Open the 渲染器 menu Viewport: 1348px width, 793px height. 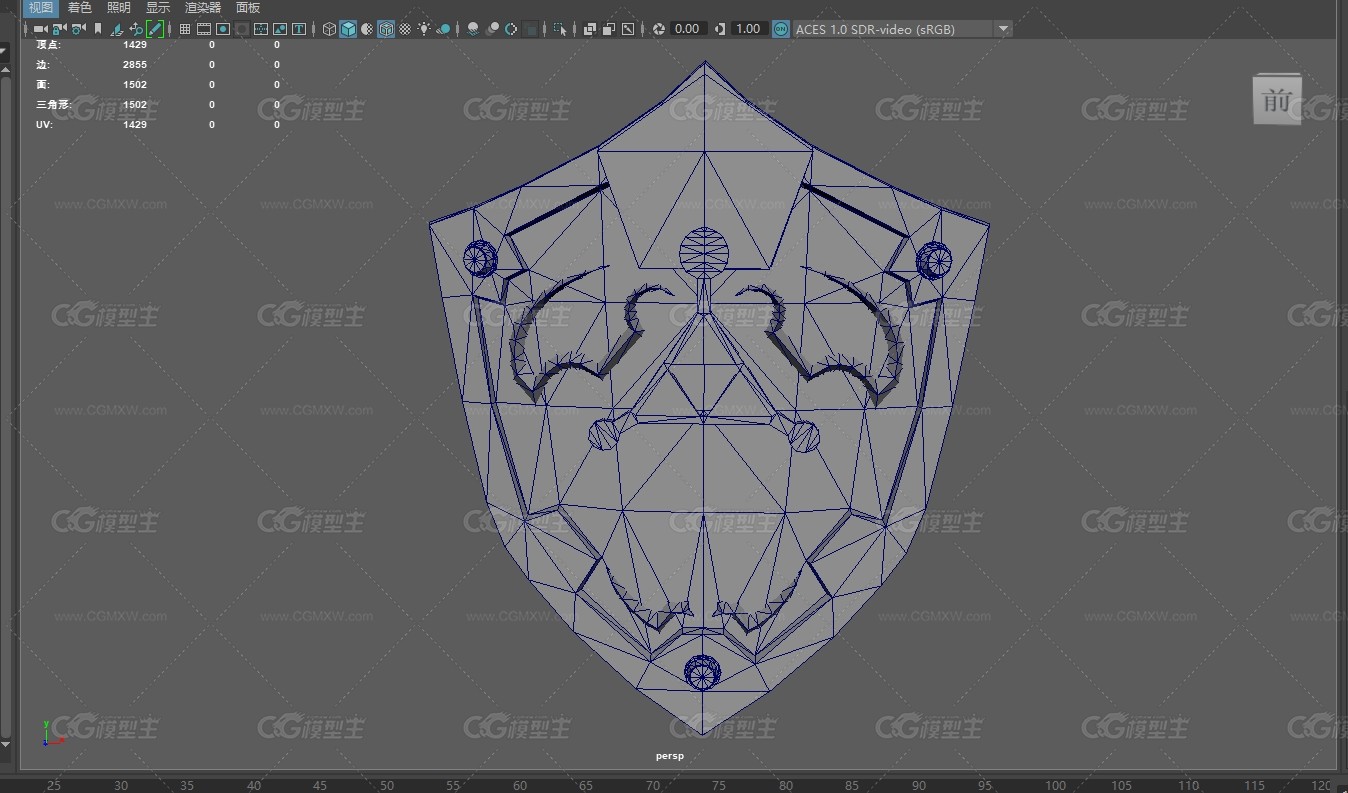[x=203, y=8]
